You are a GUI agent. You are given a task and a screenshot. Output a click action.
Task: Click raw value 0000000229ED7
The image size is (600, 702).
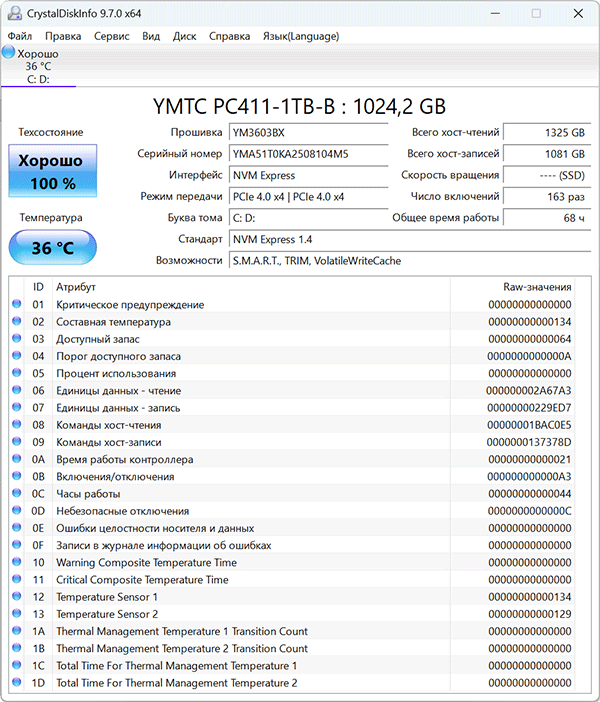(x=529, y=408)
